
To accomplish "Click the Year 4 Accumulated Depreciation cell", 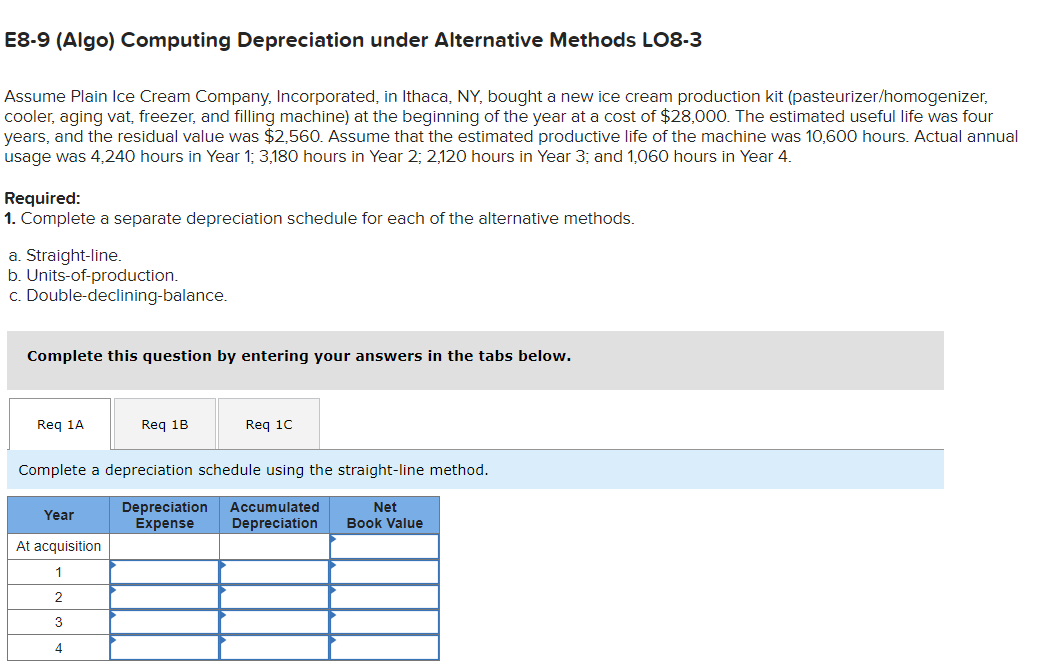I will 275,646.
